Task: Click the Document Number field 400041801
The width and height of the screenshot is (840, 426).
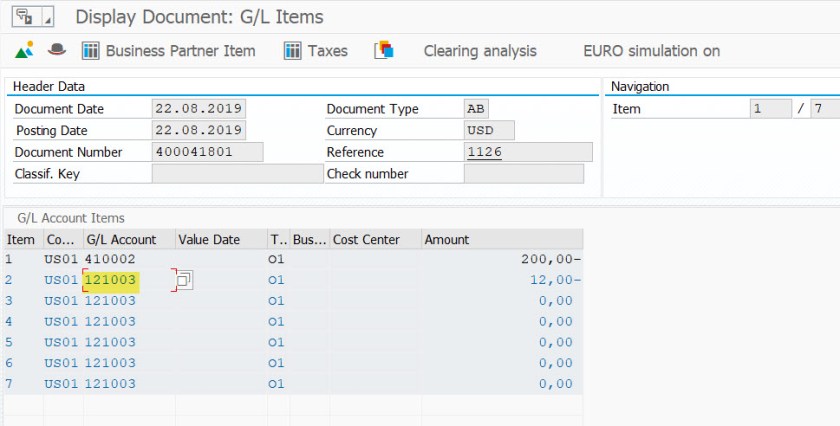Action: [x=207, y=152]
